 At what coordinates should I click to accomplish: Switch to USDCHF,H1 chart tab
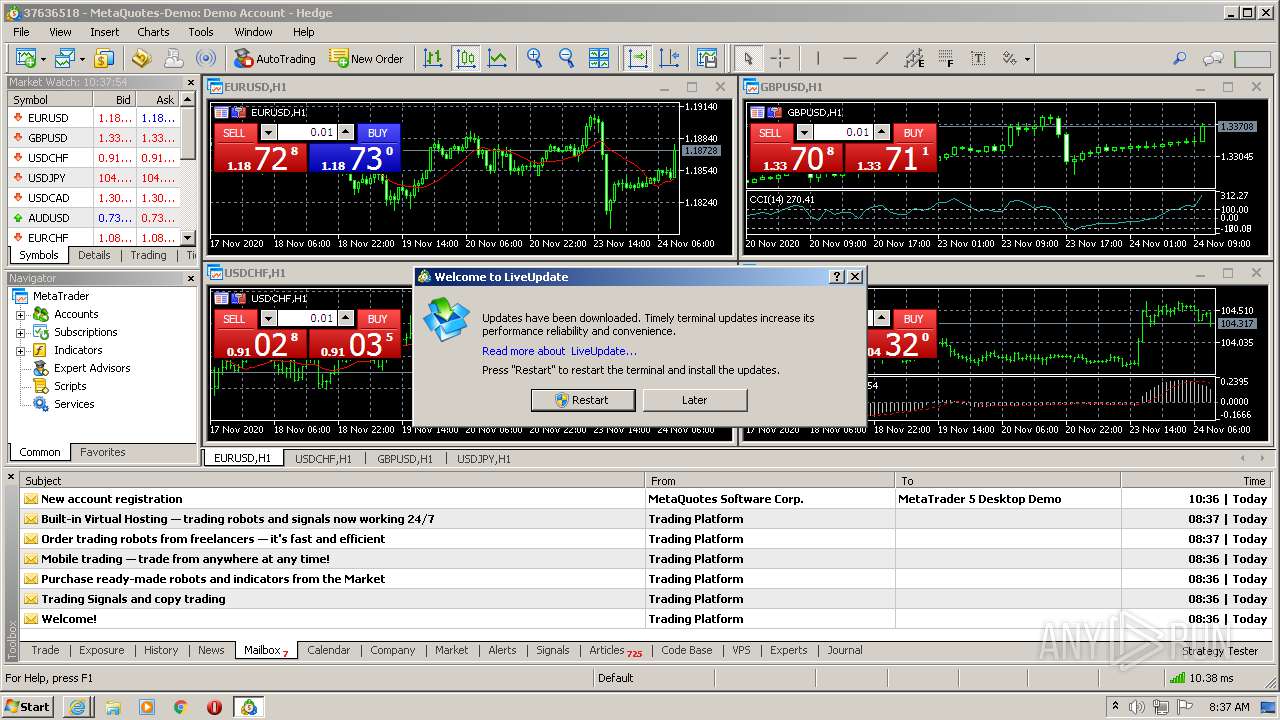323,459
